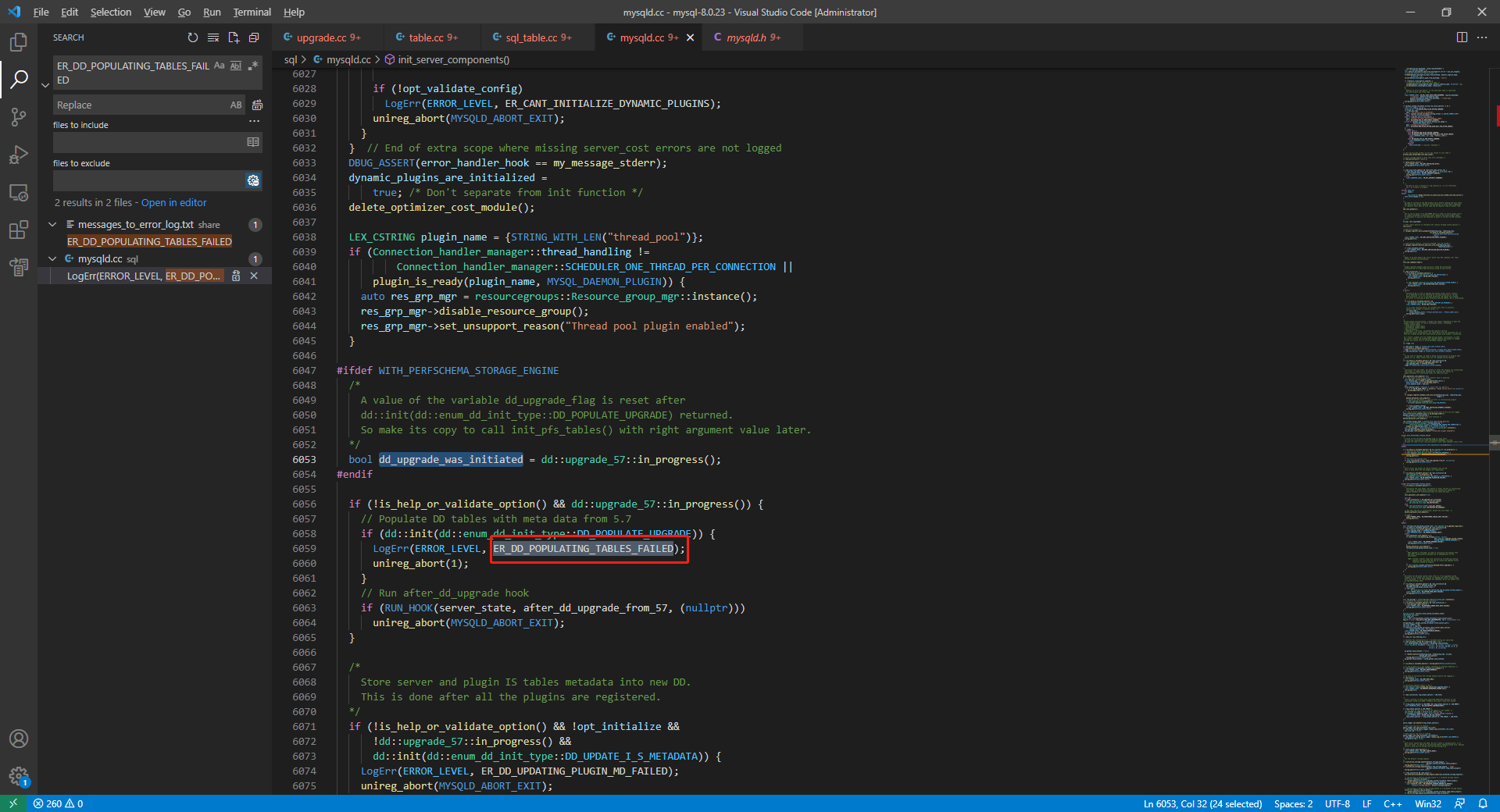Collapse the Replace row toggle chevron
The image size is (1500, 812).
click(x=45, y=85)
